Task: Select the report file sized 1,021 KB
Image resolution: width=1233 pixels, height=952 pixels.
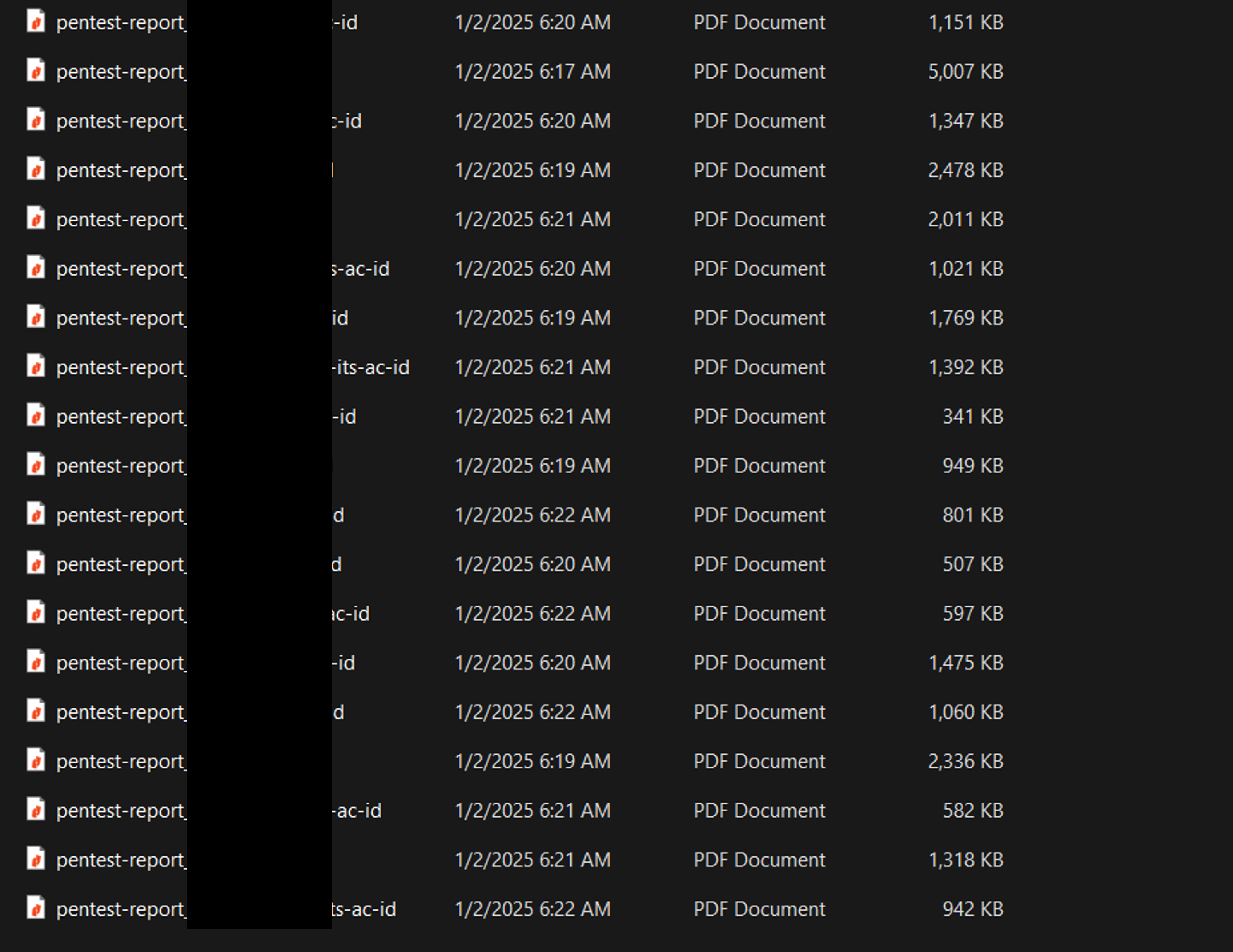Action: click(121, 269)
